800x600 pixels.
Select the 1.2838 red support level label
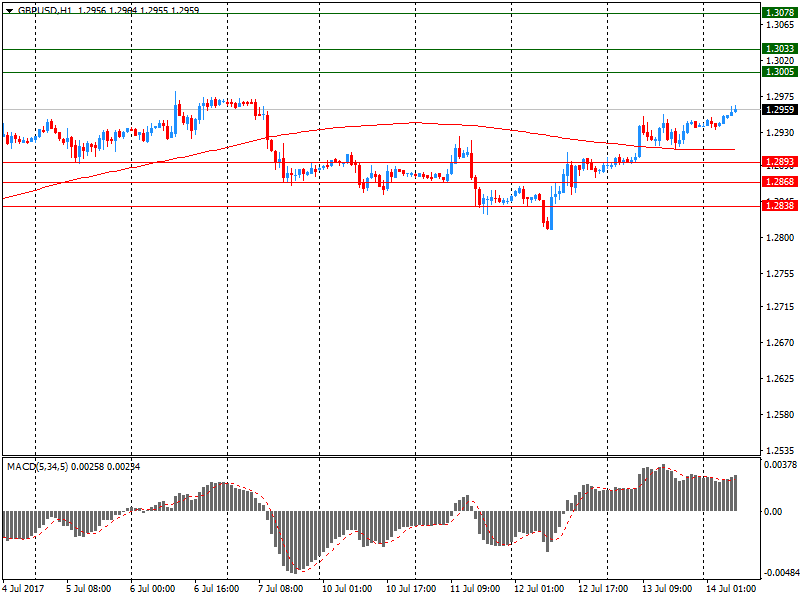coord(779,206)
